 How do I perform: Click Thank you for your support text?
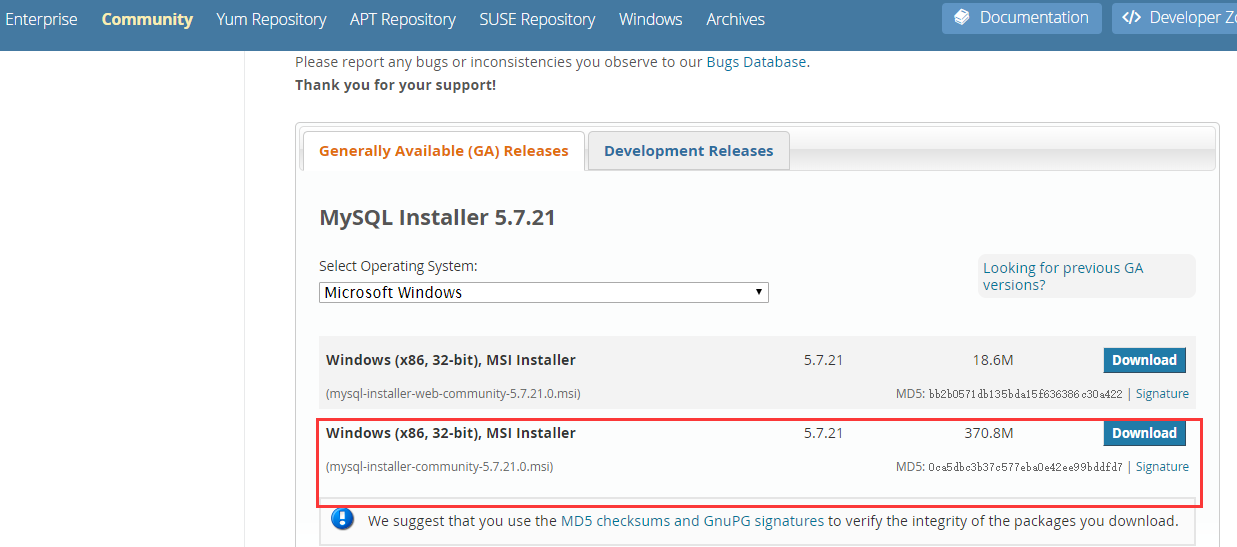(395, 85)
